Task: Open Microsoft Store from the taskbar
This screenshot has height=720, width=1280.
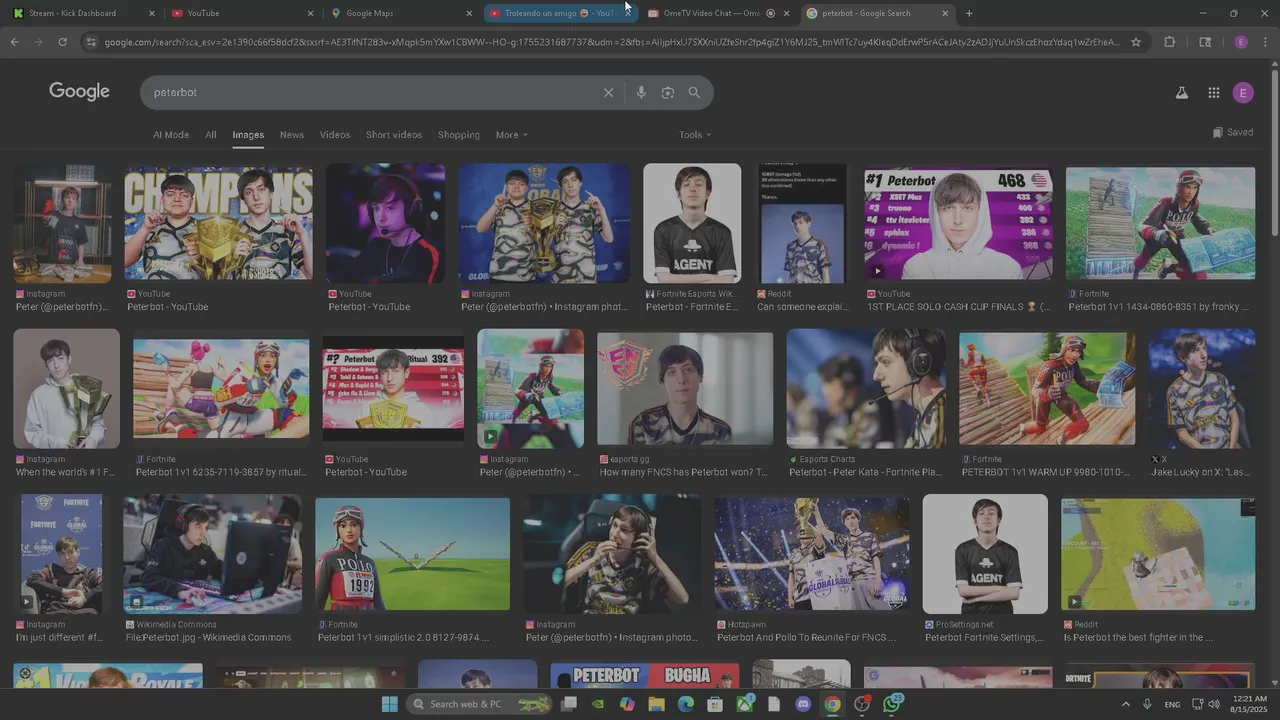Action: (x=715, y=704)
